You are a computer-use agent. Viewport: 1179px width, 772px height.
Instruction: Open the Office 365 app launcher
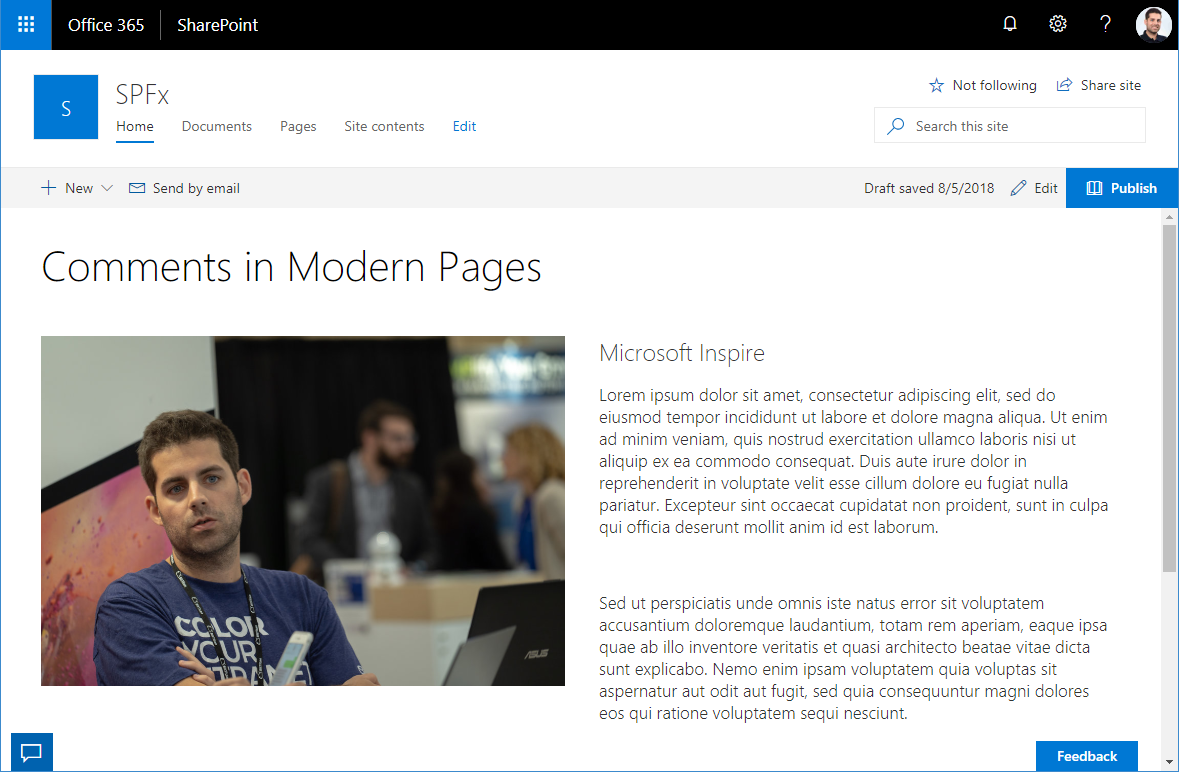[24, 24]
